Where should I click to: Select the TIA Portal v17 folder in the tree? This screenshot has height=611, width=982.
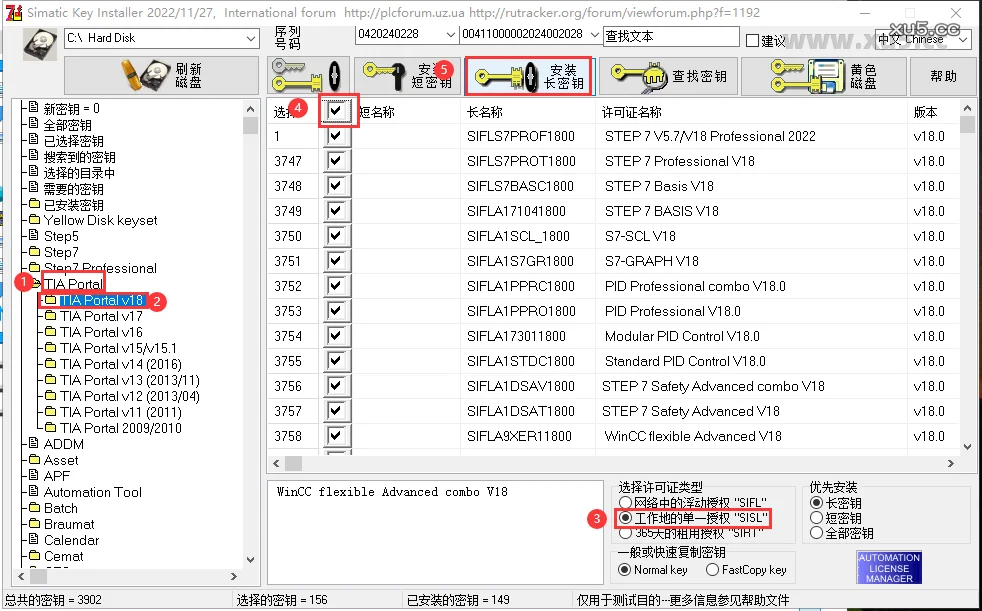pos(101,316)
